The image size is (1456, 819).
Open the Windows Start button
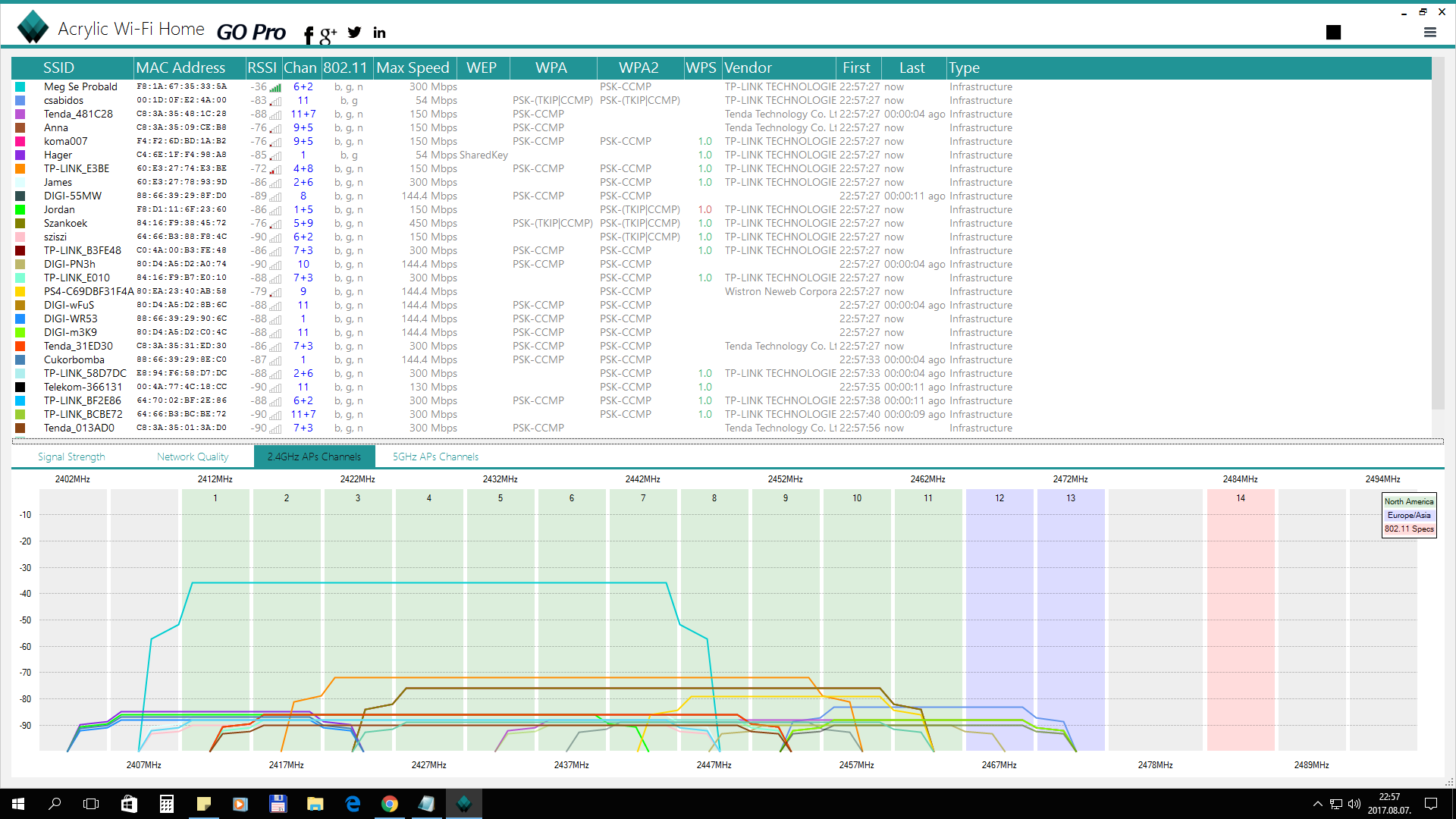click(x=18, y=804)
